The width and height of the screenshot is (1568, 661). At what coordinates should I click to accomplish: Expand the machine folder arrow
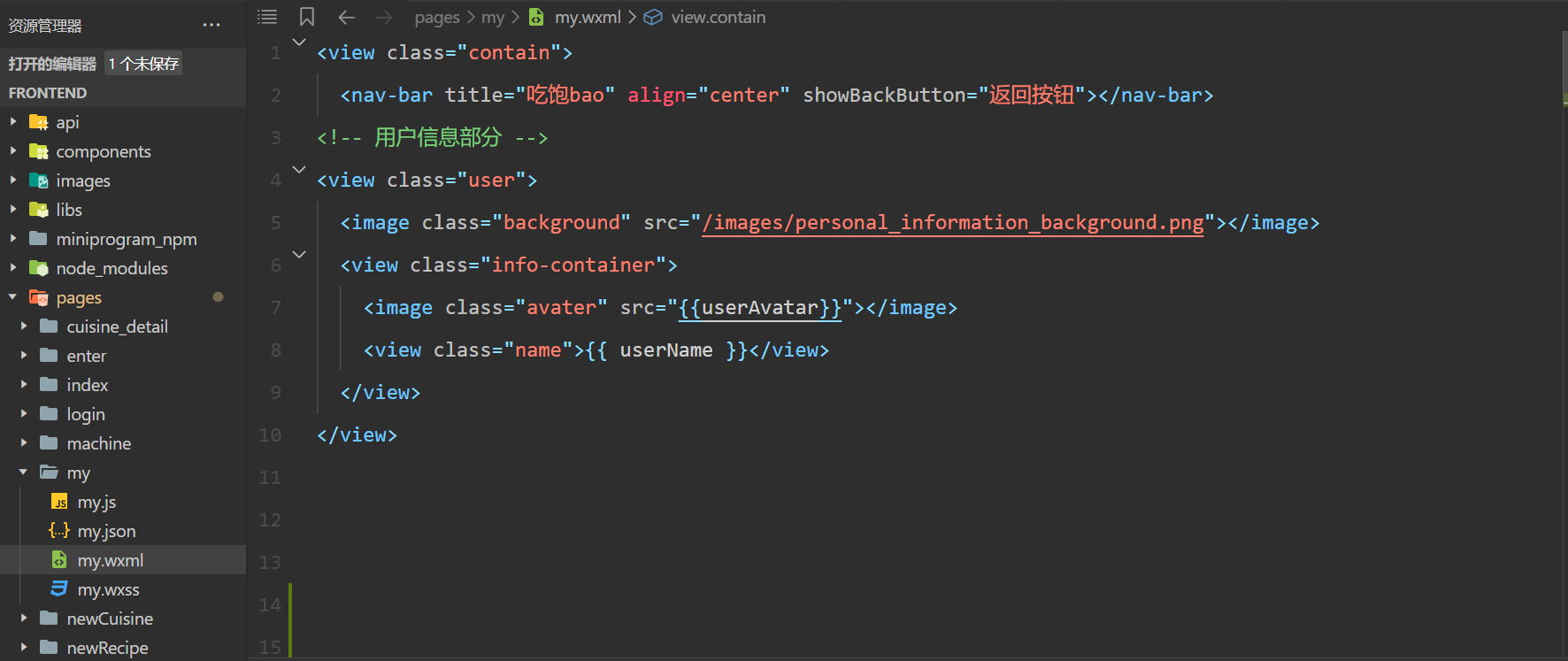[24, 443]
